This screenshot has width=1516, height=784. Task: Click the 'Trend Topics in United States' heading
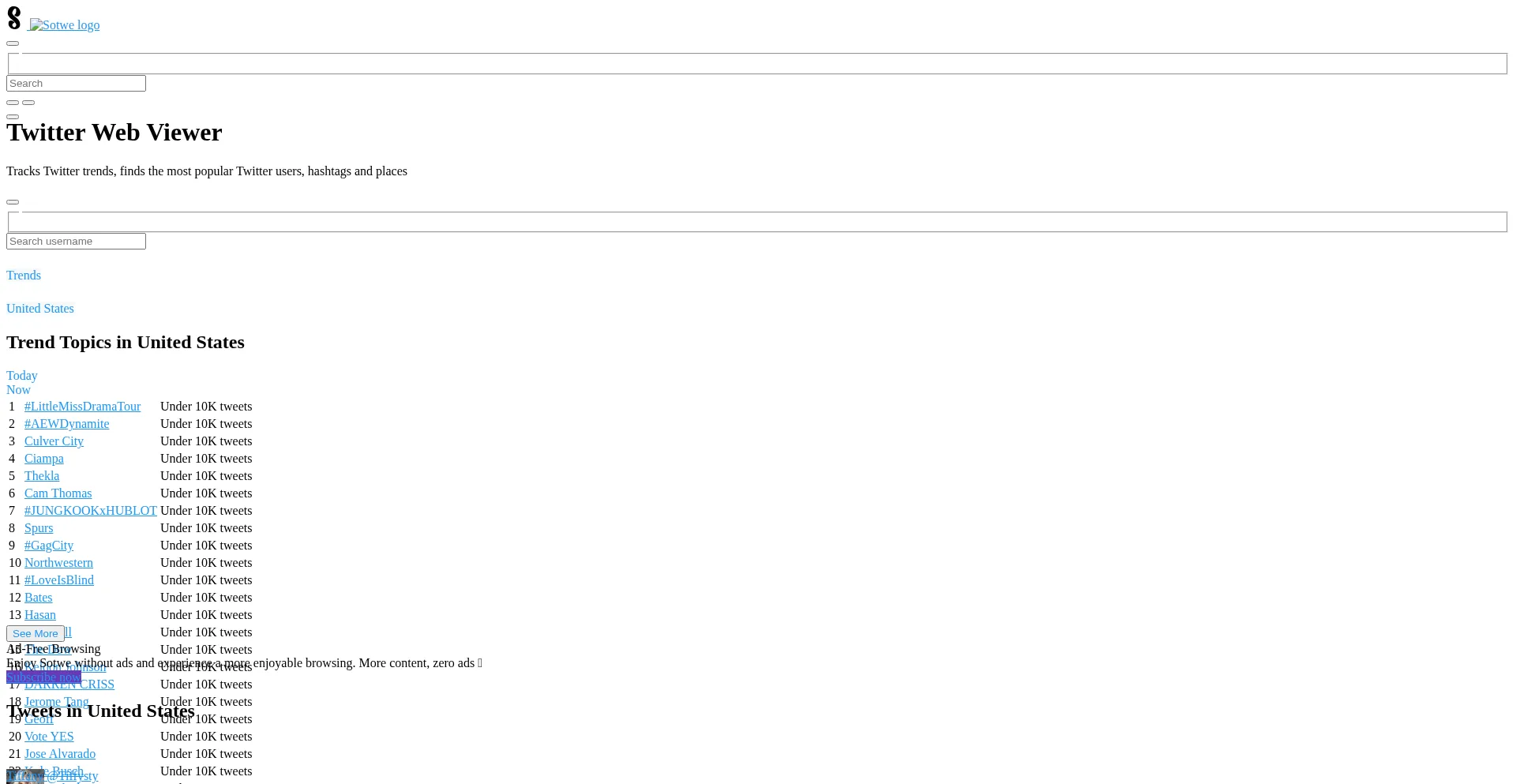pyautogui.click(x=126, y=343)
